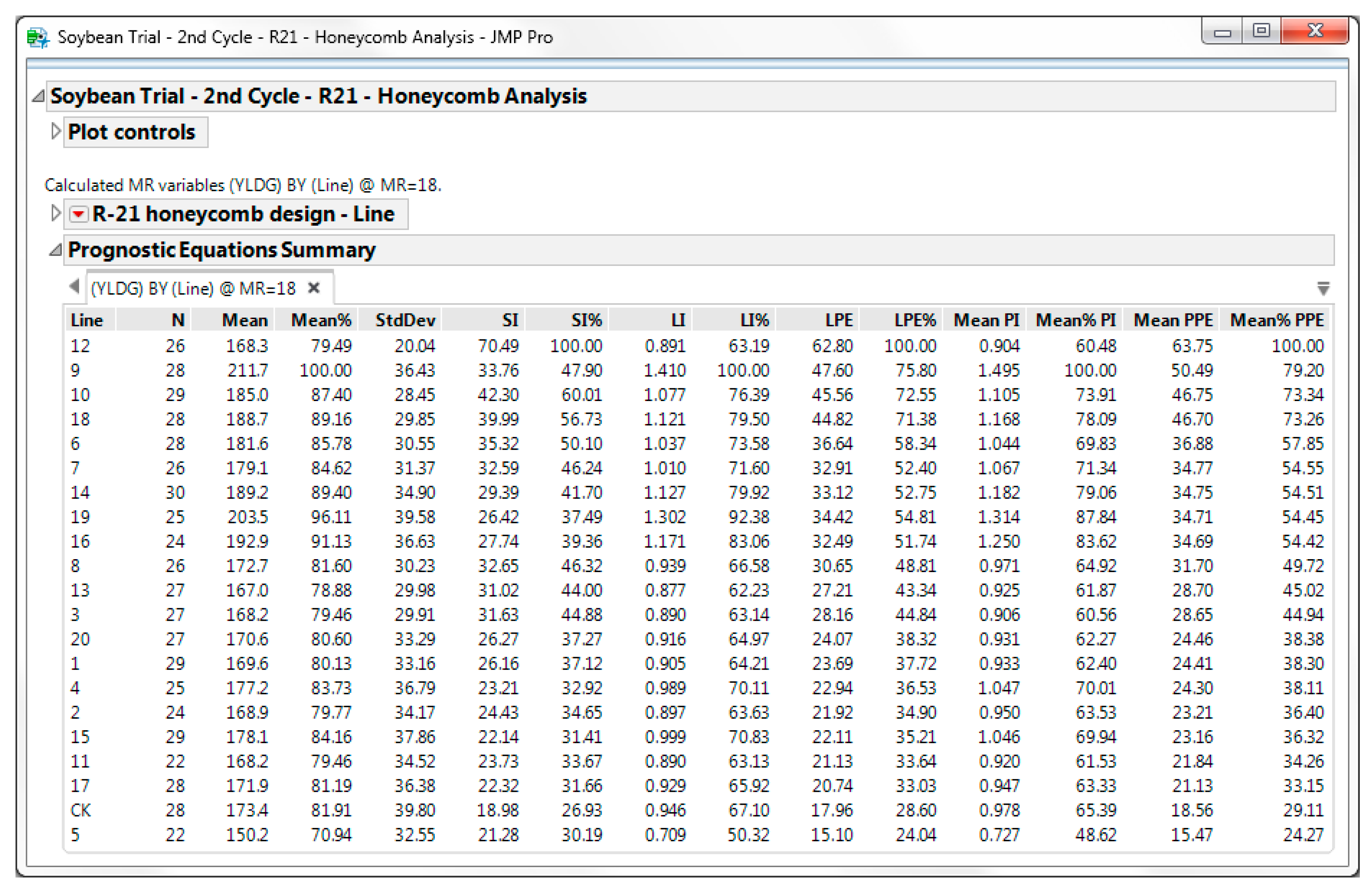Click the N column header
This screenshot has width=1372, height=893.
(178, 321)
